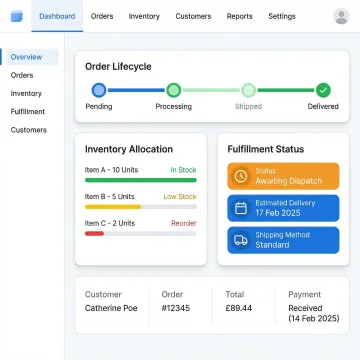Go to the Reports tab
Viewport: 360px width, 360px height.
240,16
